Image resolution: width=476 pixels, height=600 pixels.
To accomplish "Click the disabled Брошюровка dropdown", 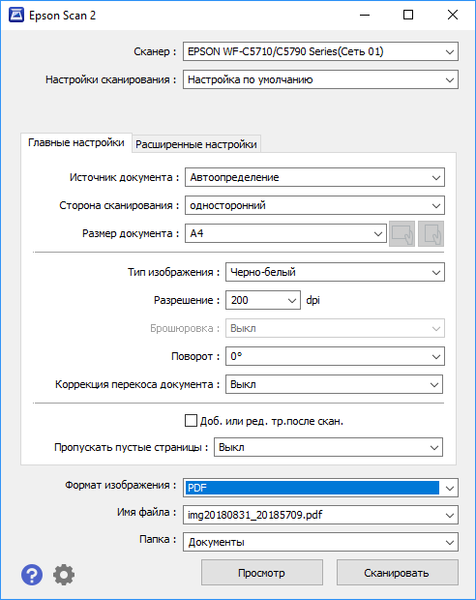I will pos(335,328).
